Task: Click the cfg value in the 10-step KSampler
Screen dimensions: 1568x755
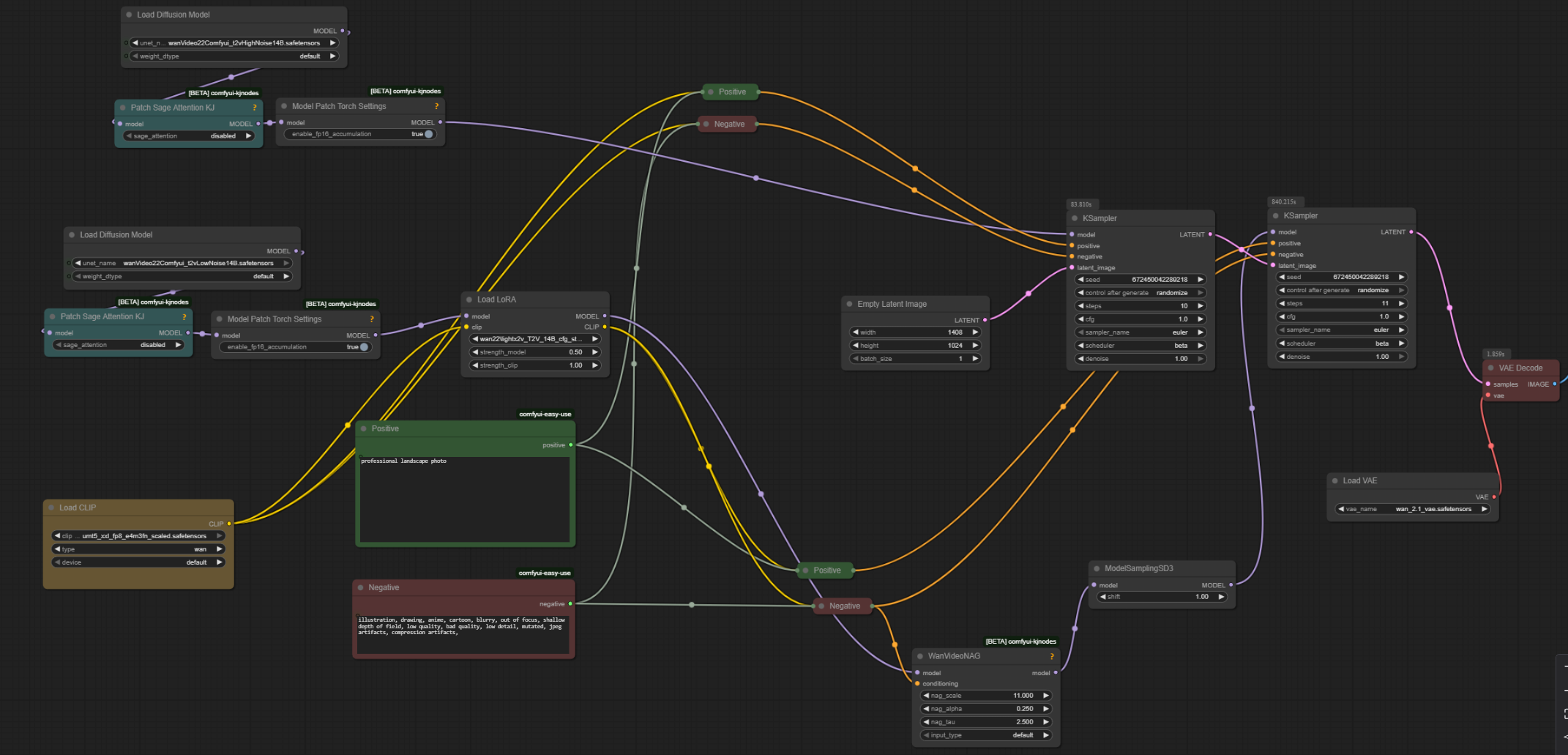Action: coord(1183,319)
